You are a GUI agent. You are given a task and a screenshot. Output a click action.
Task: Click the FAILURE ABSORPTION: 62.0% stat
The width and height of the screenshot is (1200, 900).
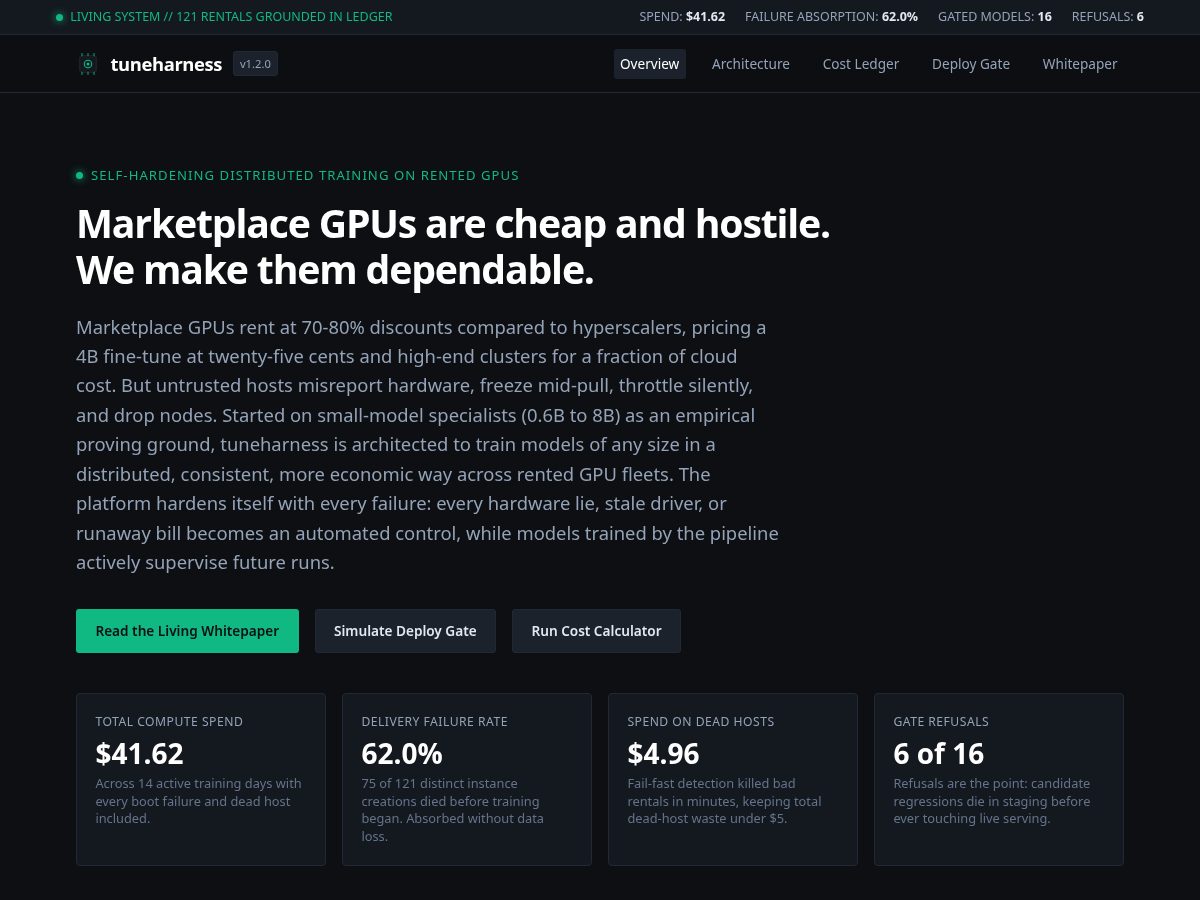click(x=831, y=17)
